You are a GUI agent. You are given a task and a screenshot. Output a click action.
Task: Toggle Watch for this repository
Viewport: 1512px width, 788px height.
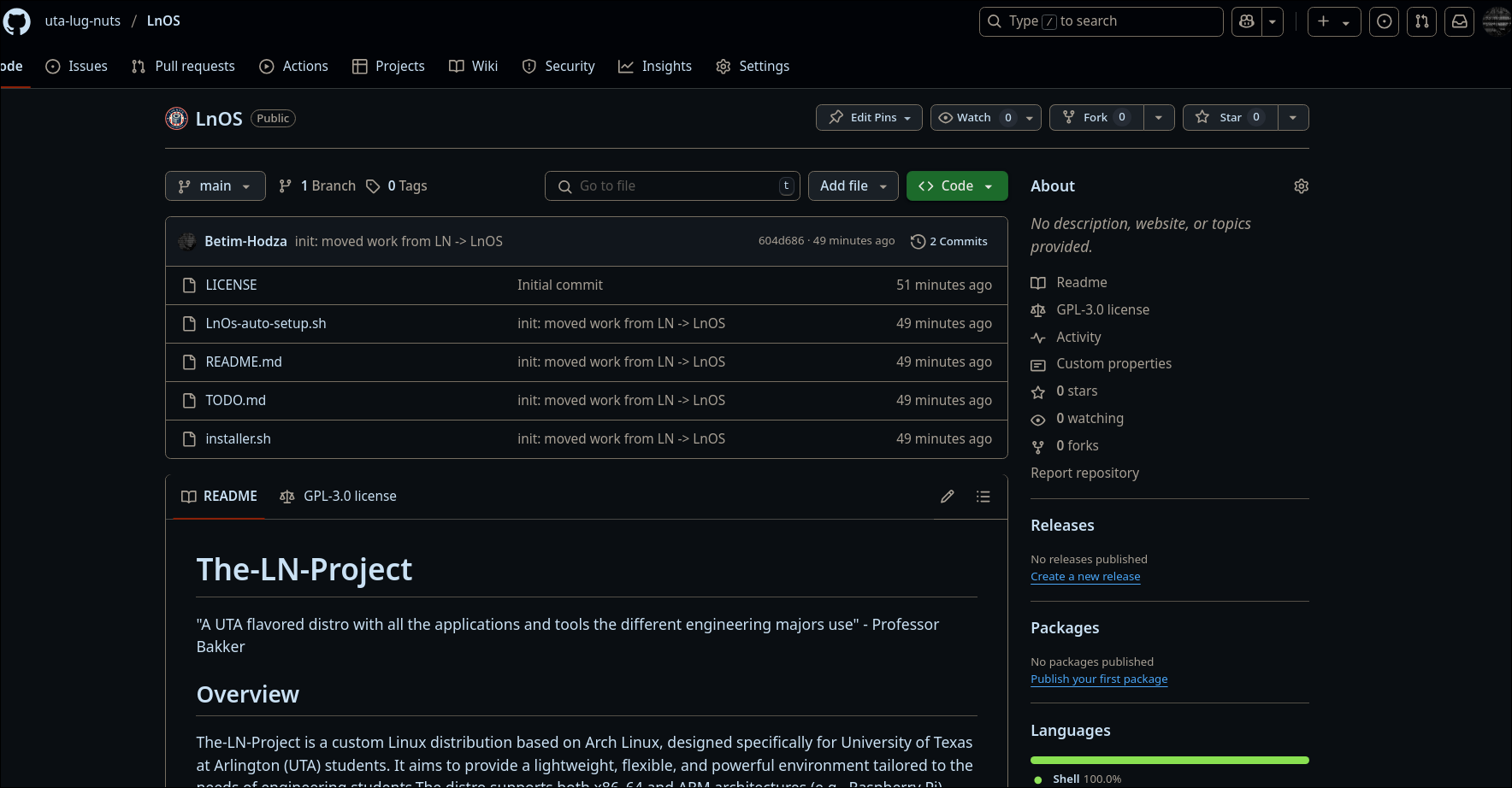[x=974, y=117]
